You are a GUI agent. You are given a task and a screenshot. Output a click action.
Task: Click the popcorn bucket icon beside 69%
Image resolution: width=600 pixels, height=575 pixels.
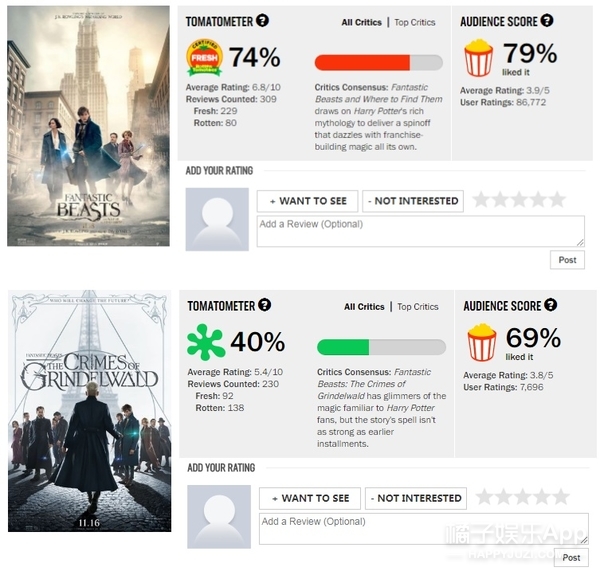click(x=481, y=342)
